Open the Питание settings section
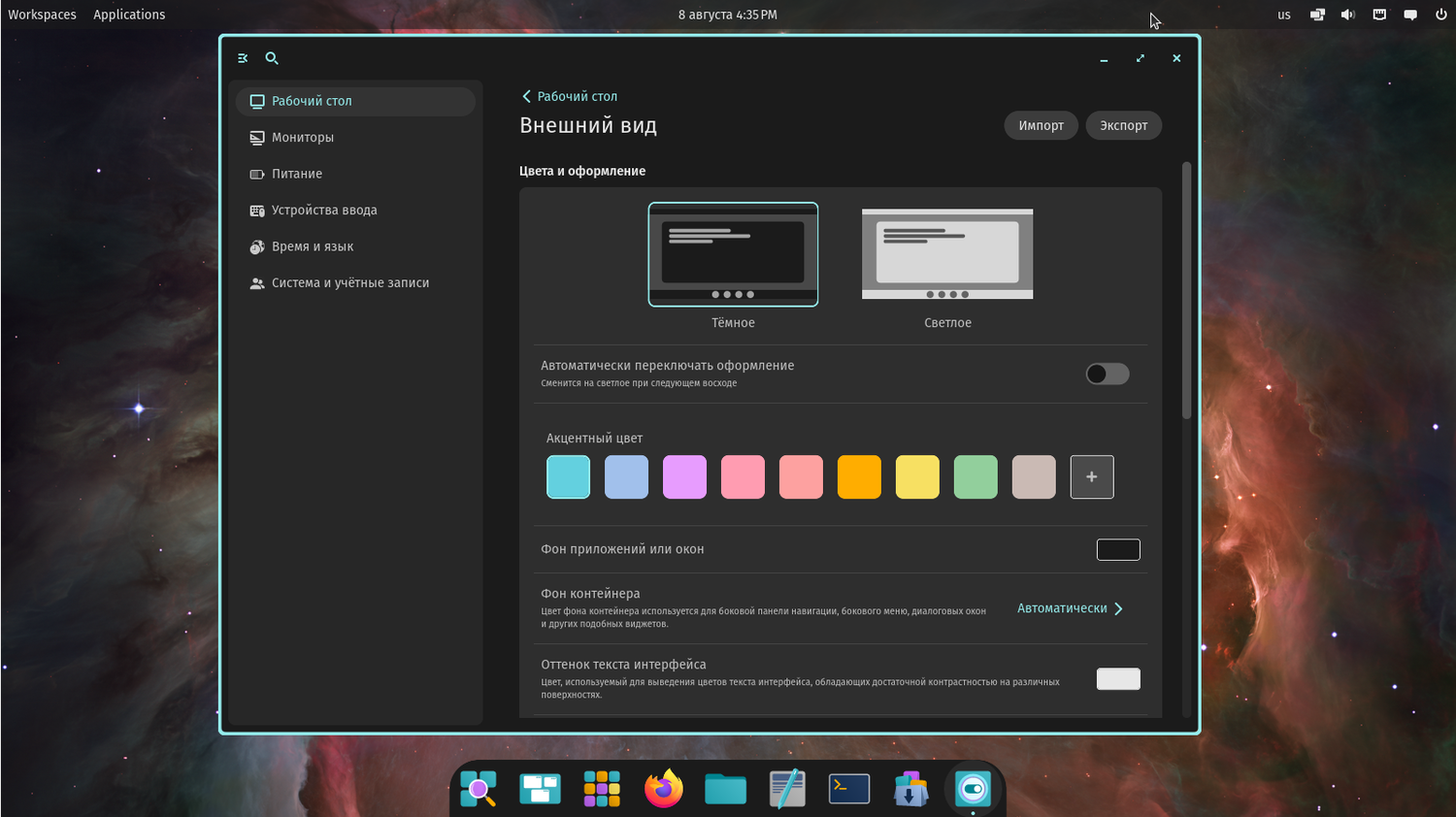The image size is (1456, 817). click(355, 175)
